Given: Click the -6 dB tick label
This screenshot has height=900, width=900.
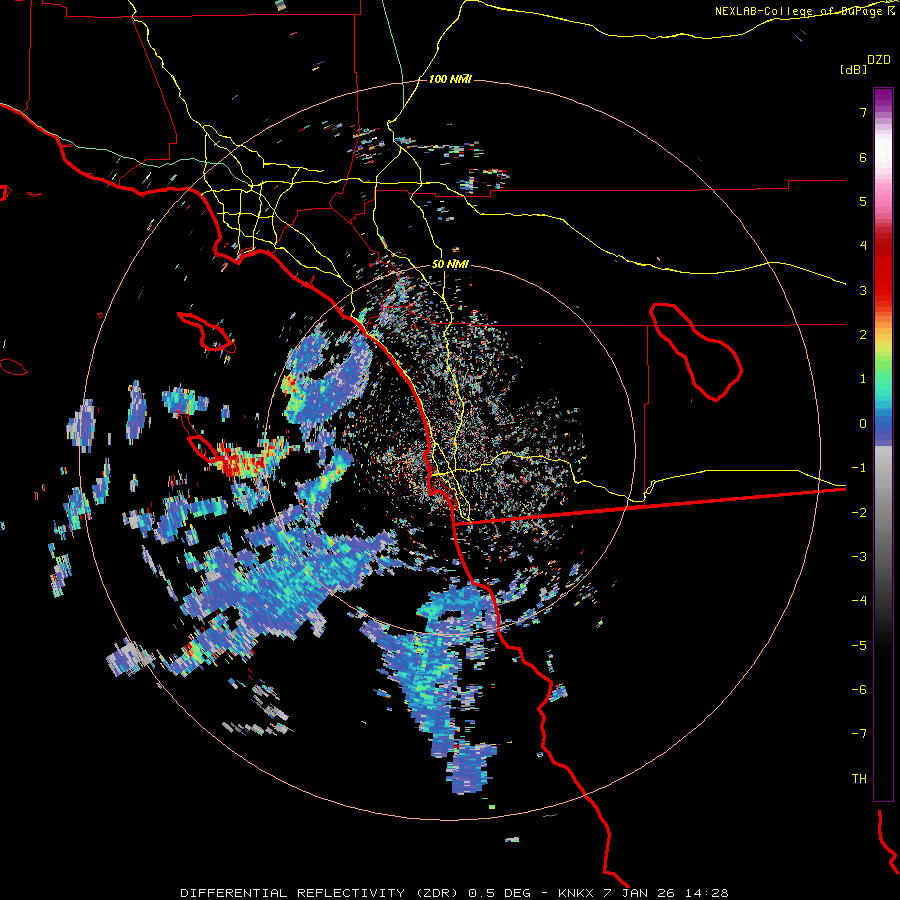Looking at the screenshot, I should pos(859,690).
